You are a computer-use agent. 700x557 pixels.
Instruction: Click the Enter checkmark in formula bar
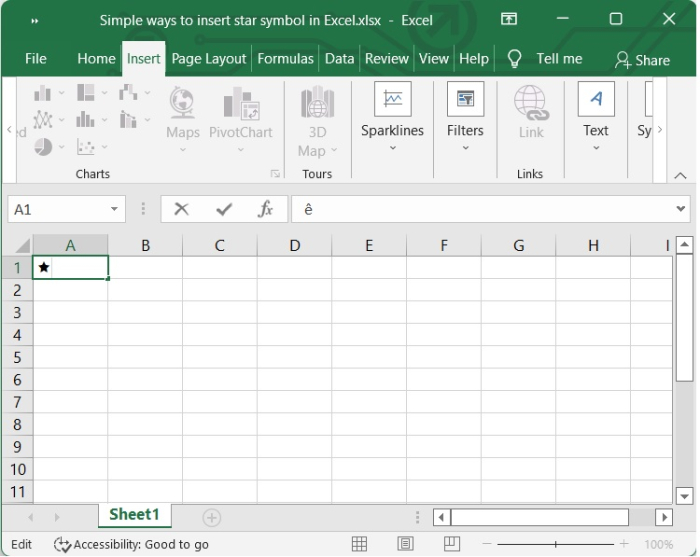pos(224,210)
